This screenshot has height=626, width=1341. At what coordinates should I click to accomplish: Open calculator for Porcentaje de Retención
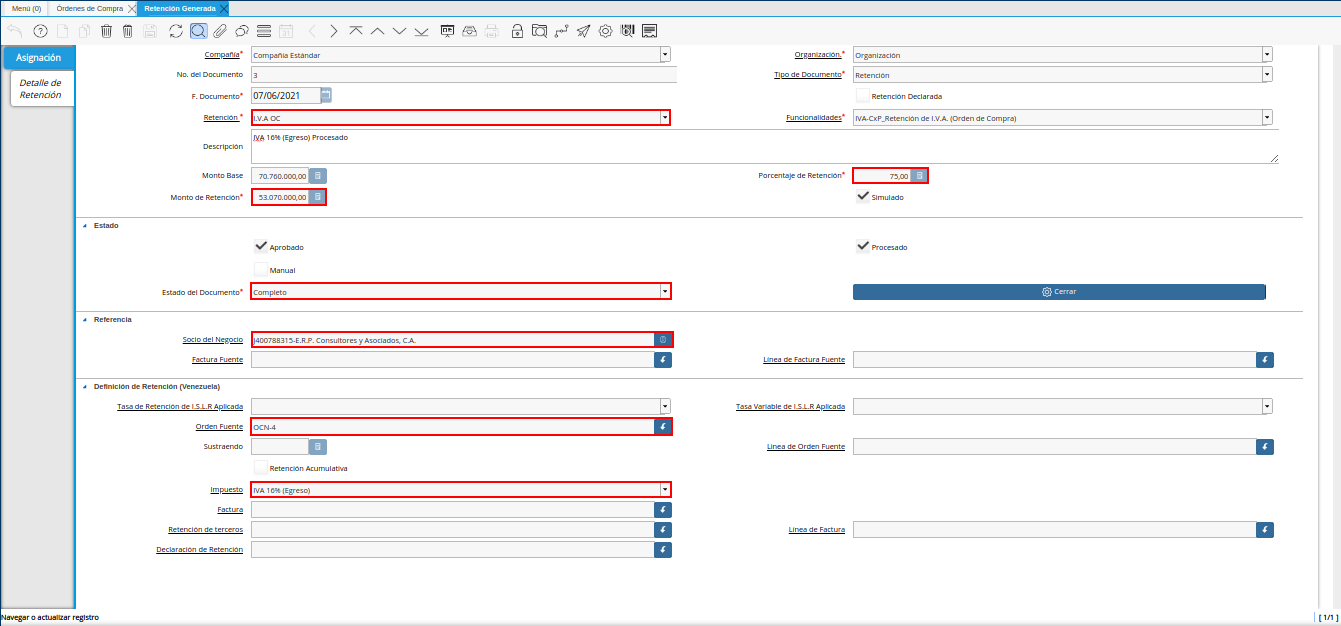(919, 176)
